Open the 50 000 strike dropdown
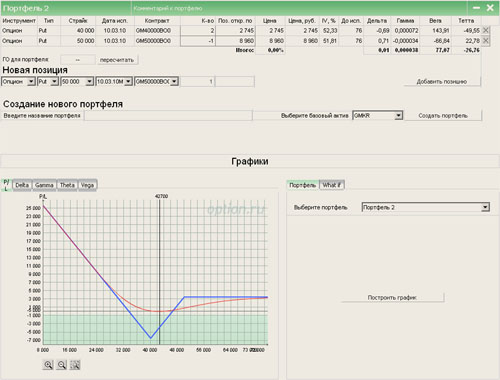 pos(89,81)
